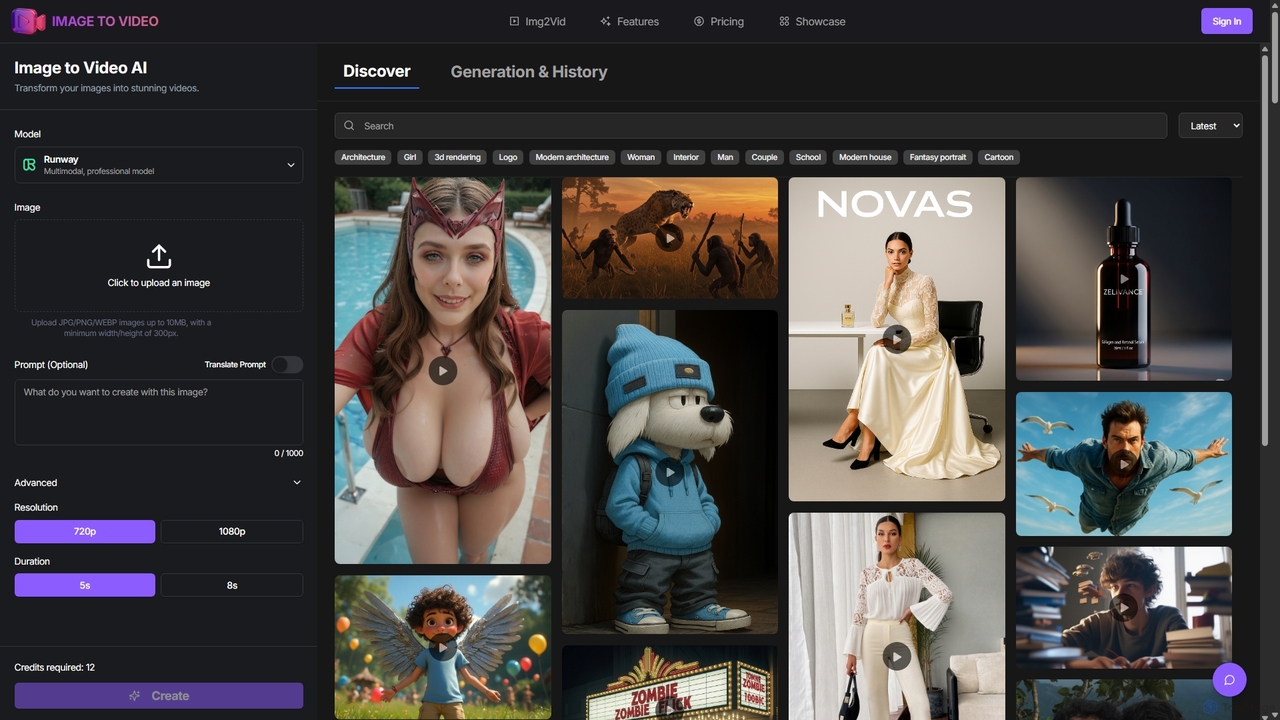
Task: Open the Runway model dropdown
Action: 159,165
